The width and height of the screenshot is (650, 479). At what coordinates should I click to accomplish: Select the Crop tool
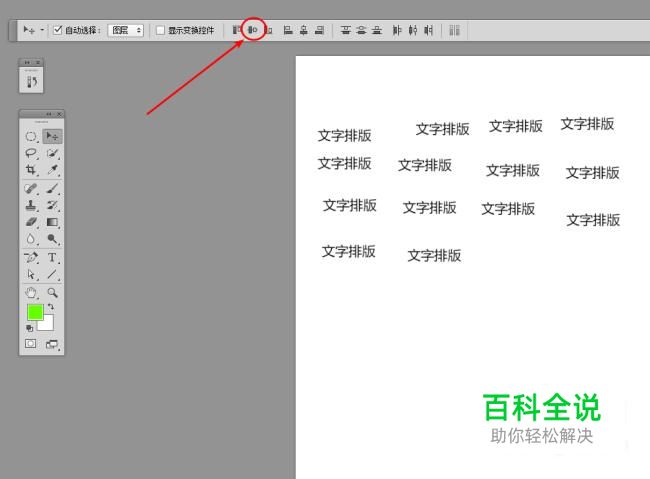[31, 170]
